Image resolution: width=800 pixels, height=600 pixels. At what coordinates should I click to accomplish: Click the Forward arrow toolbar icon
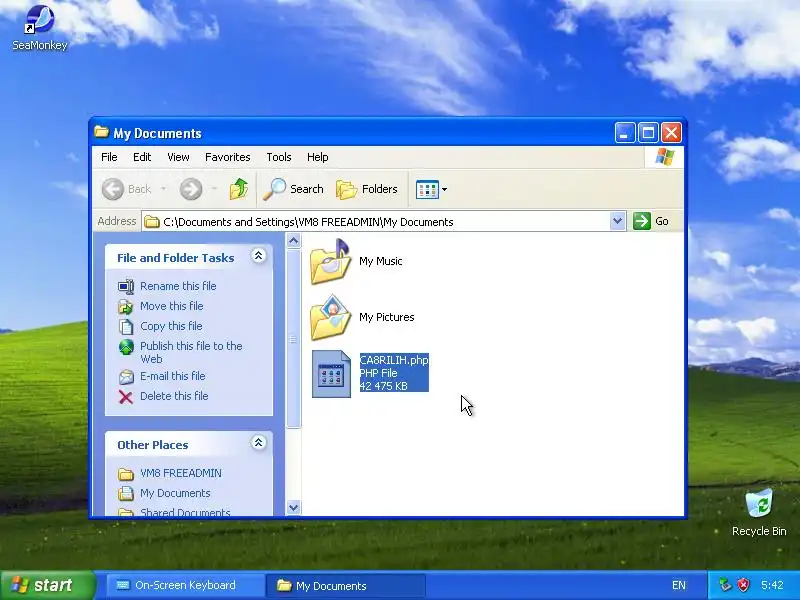pyautogui.click(x=191, y=189)
